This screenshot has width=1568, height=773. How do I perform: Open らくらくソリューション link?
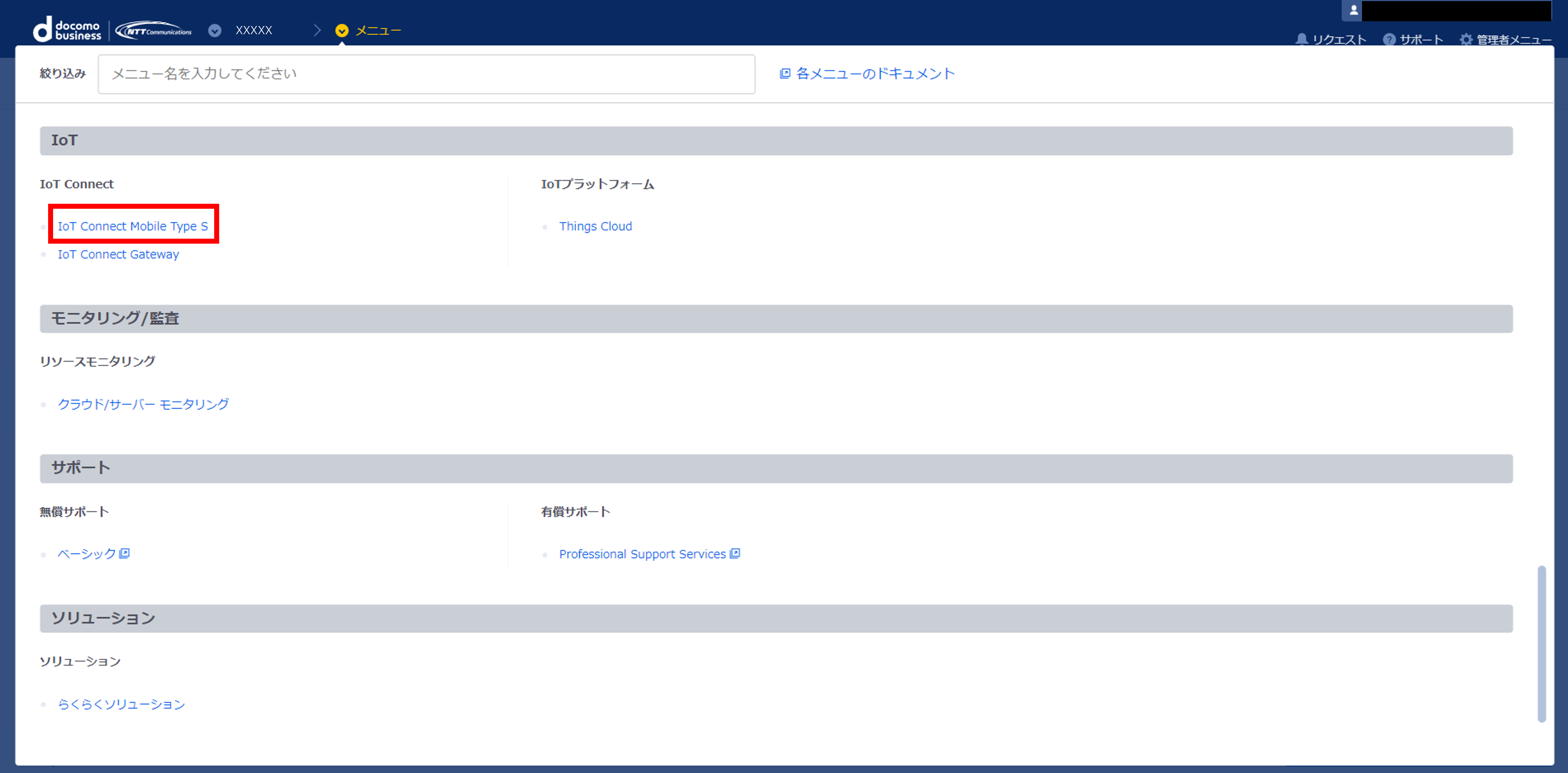[121, 704]
